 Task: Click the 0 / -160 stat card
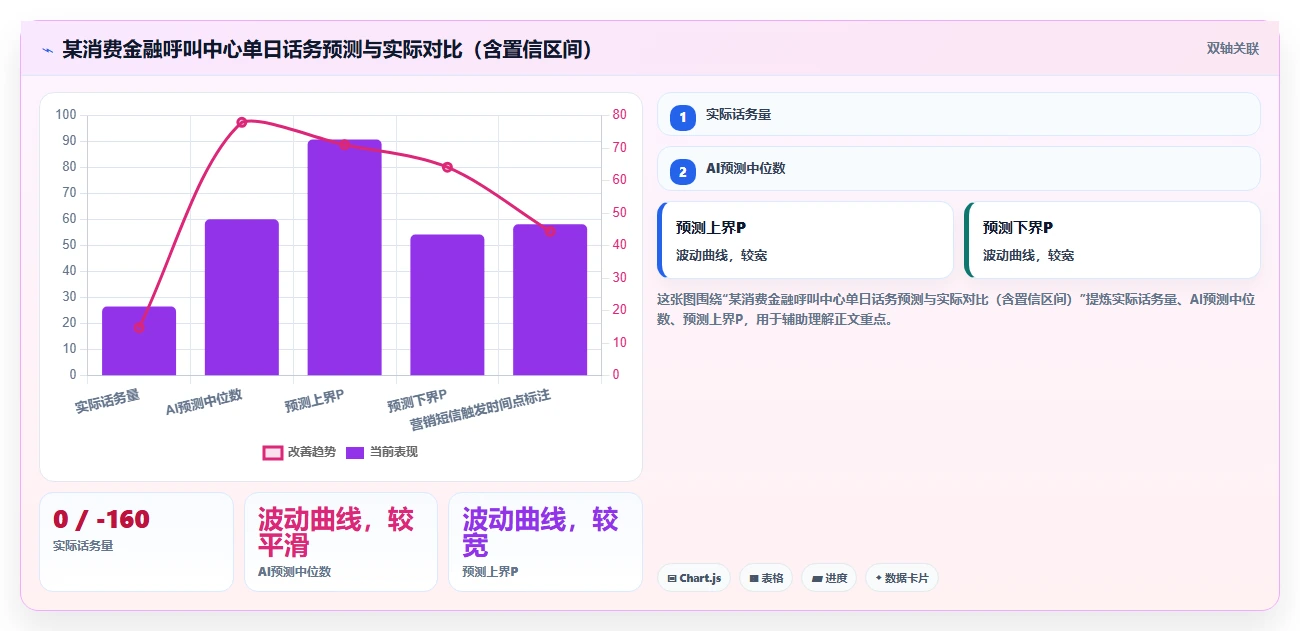pos(136,541)
